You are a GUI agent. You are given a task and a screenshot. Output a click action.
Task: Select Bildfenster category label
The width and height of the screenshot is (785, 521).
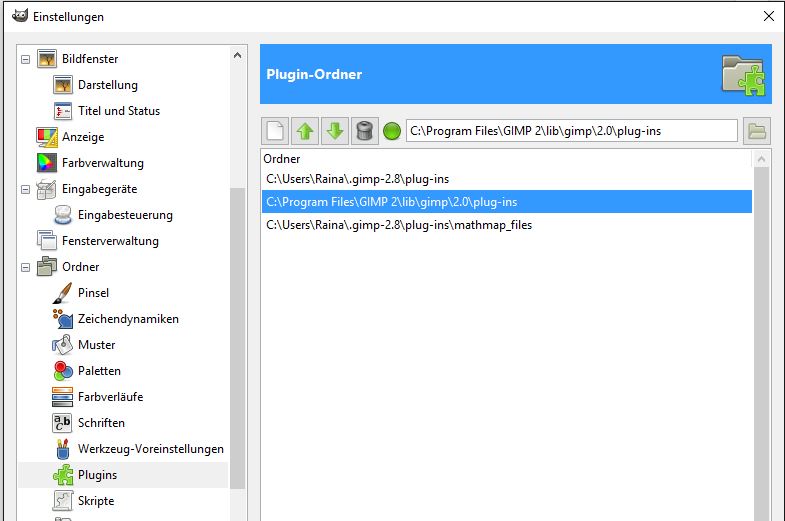(90, 59)
